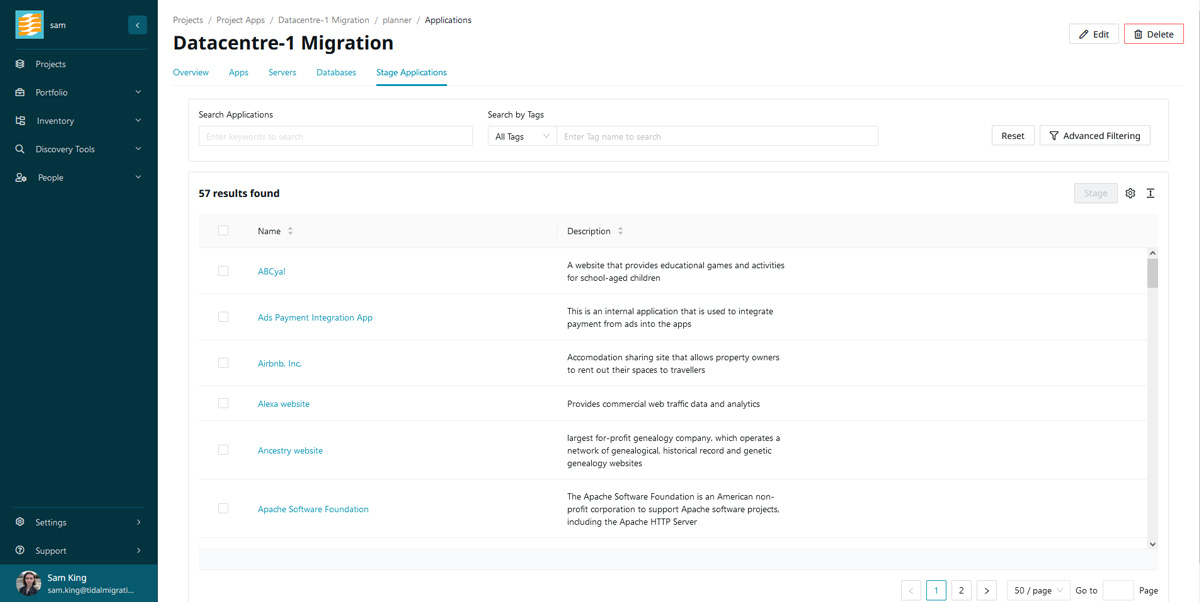Viewport: 1200px width, 602px height.
Task: Click the Projects stack icon
Action: [20, 64]
